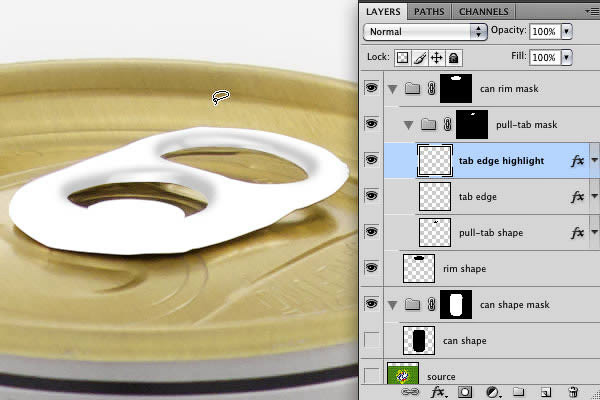Viewport: 600px width, 400px height.
Task: Open the Normal blend mode dropdown
Action: pos(425,32)
